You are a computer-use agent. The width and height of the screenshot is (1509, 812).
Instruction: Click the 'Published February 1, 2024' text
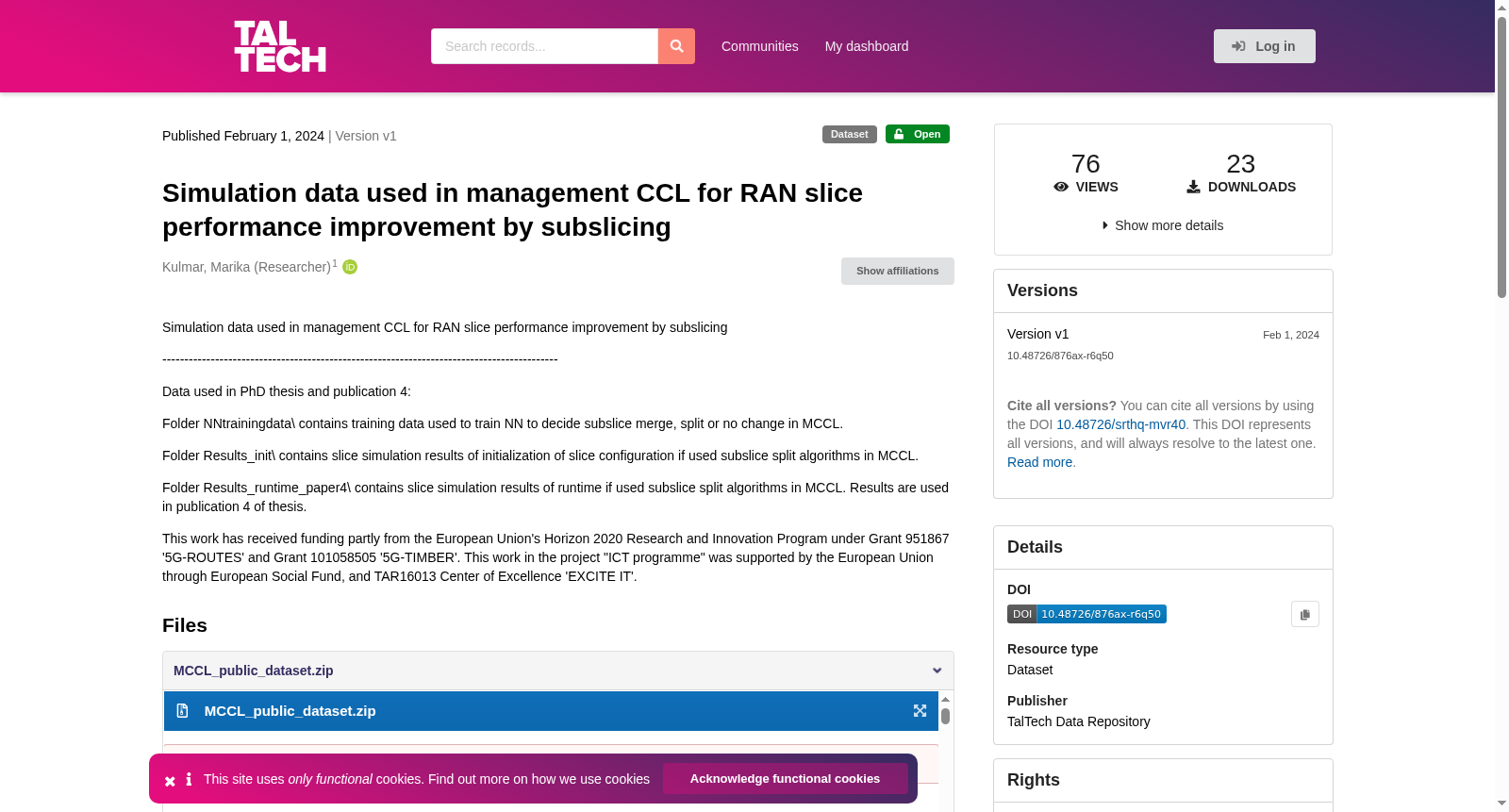243,136
